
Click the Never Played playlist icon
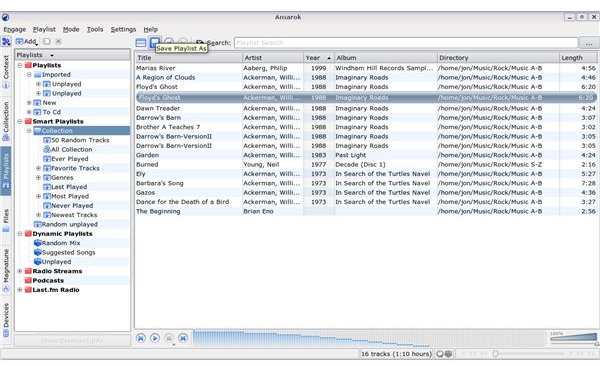click(x=47, y=206)
